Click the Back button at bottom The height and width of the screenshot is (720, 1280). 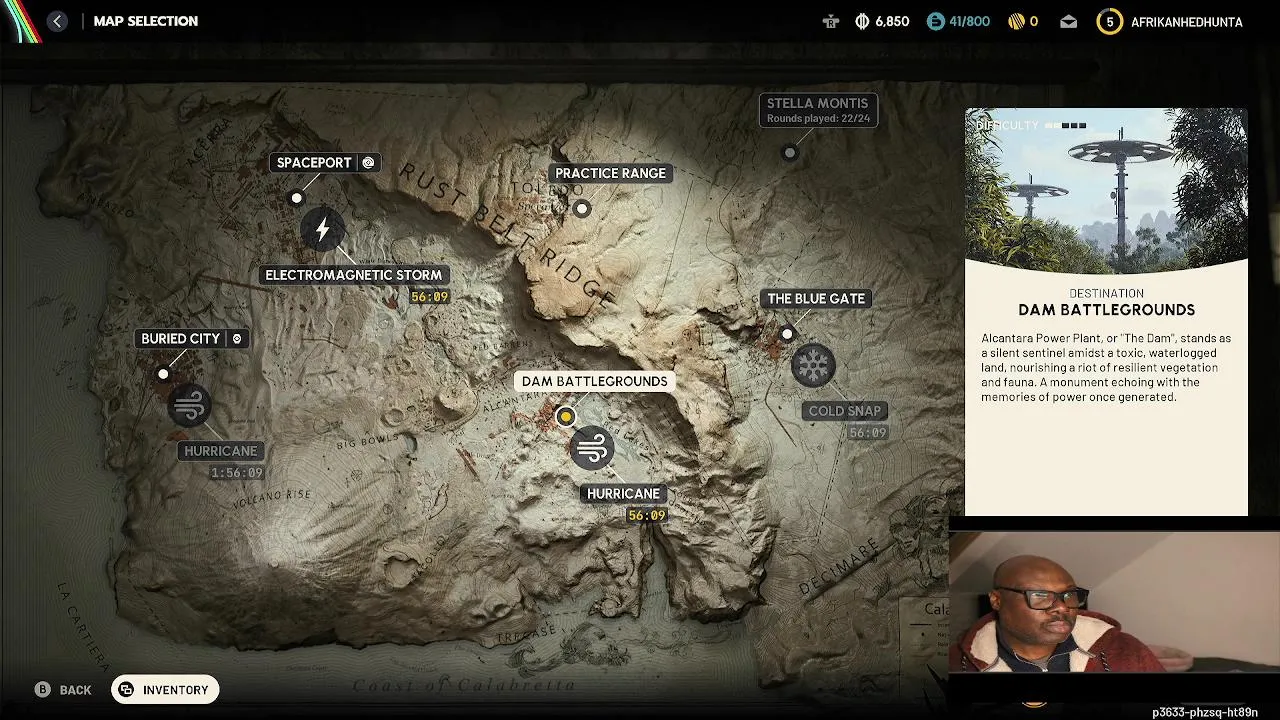pyautogui.click(x=63, y=690)
